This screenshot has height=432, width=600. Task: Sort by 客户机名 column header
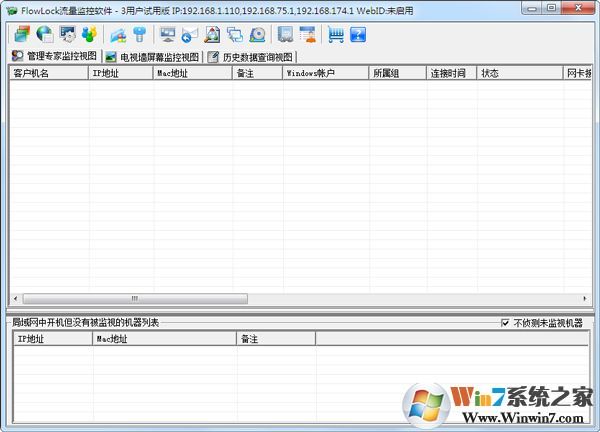tap(49, 73)
